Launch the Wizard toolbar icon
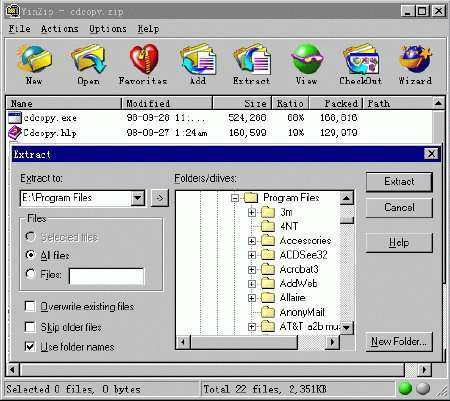 (x=415, y=64)
